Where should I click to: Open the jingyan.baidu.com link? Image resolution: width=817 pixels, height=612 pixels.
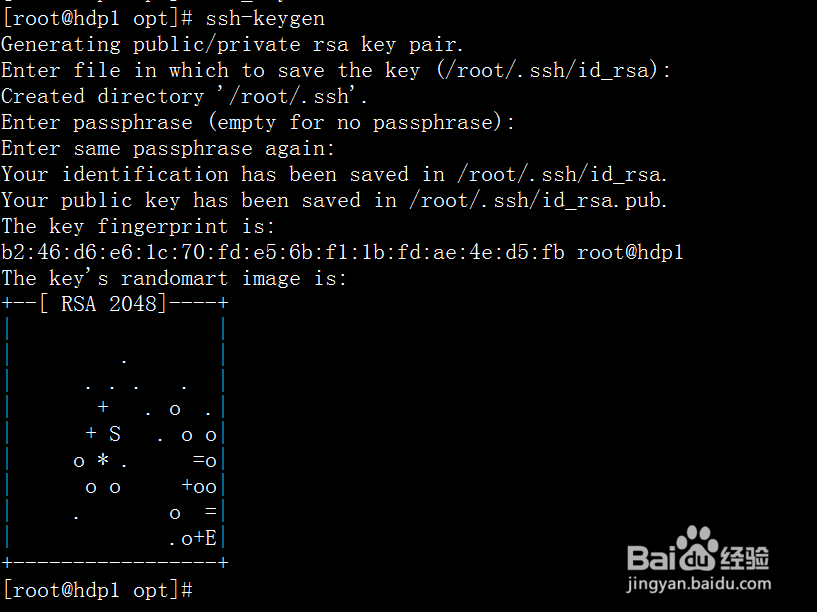(699, 585)
